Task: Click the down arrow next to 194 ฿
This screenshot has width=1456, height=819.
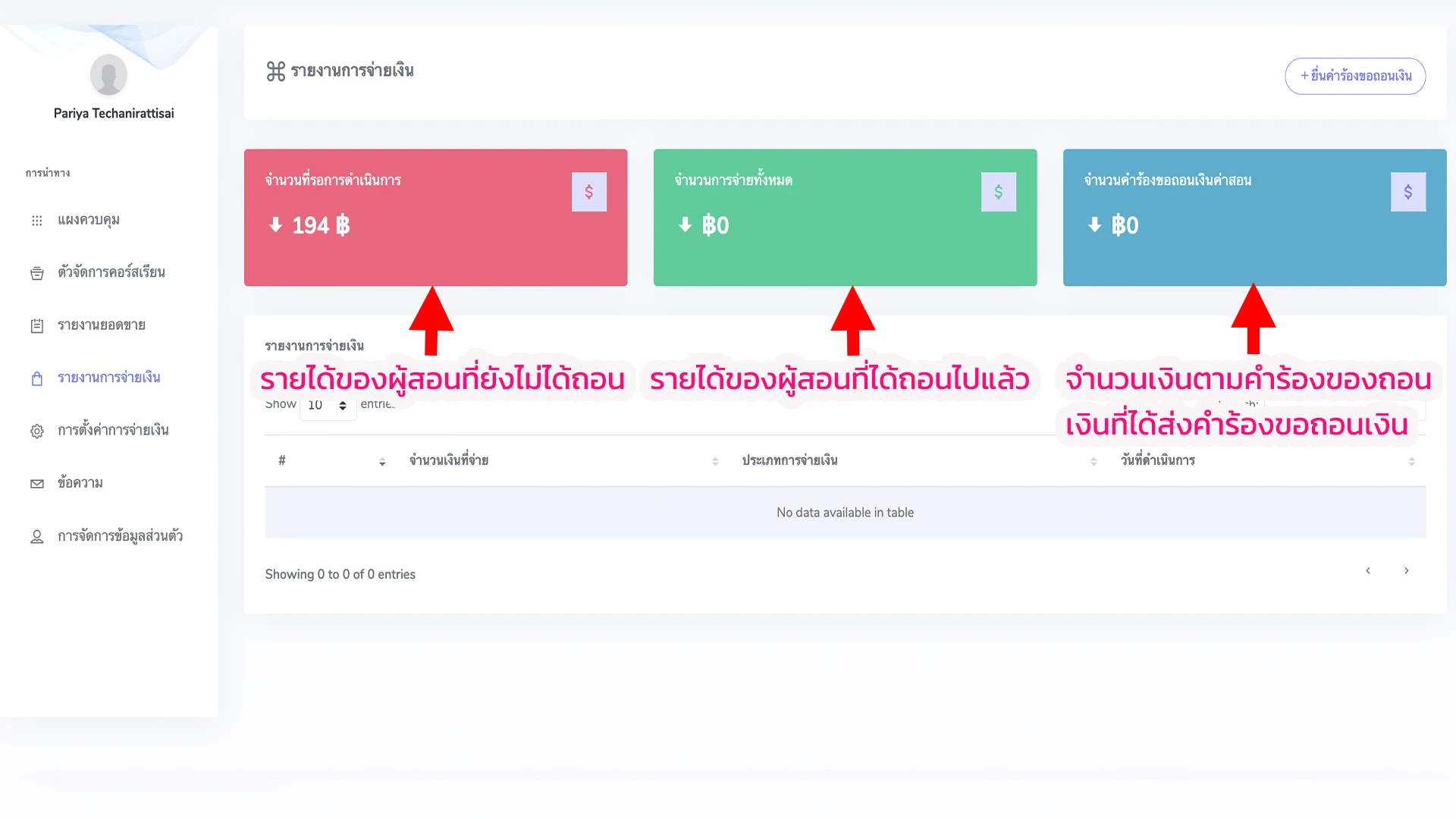Action: tap(275, 224)
